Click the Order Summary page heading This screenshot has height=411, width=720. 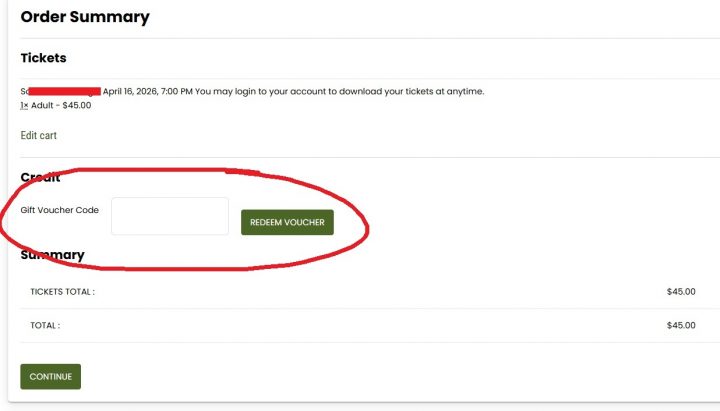[x=85, y=17]
